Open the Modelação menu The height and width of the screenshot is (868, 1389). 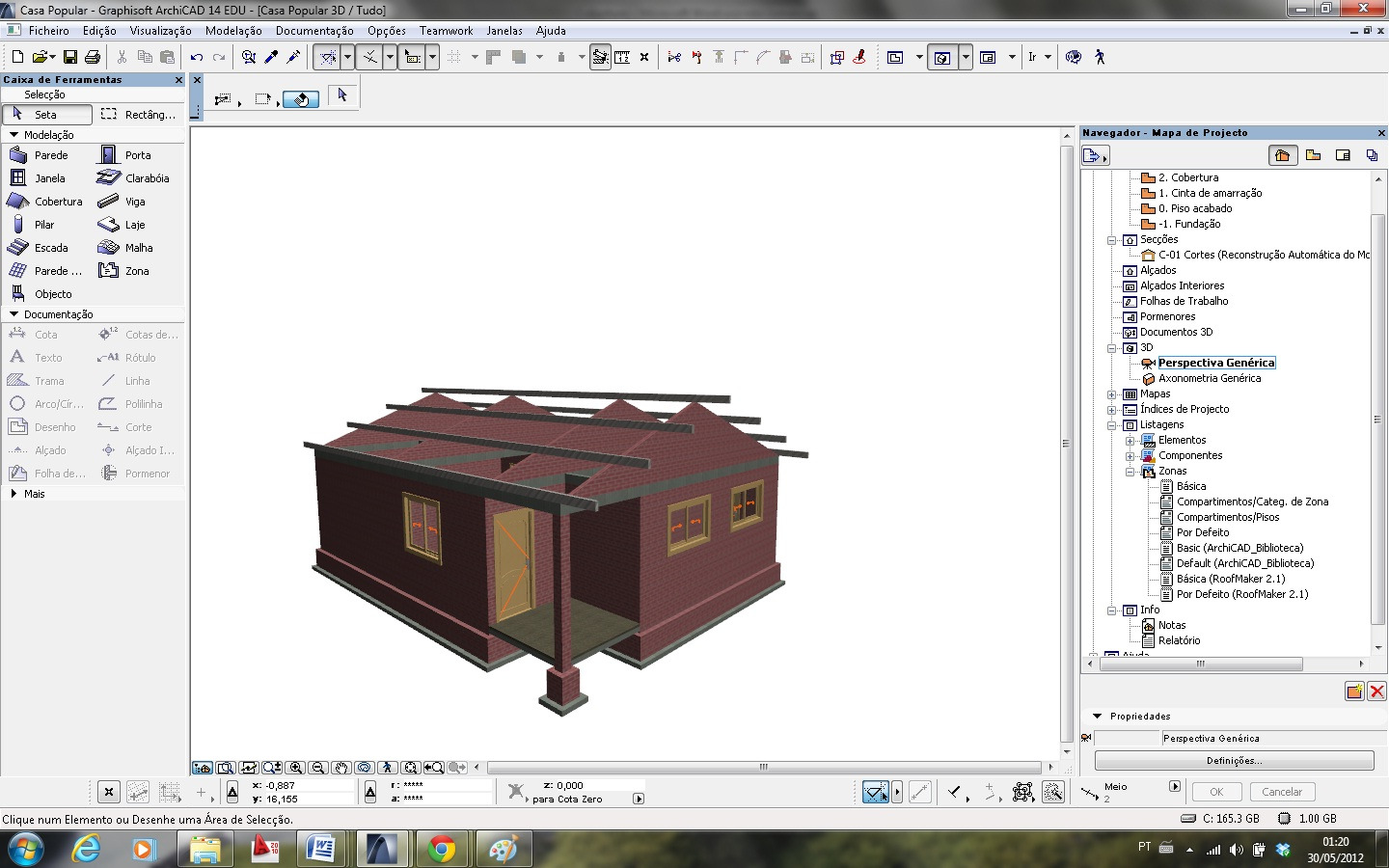click(233, 31)
